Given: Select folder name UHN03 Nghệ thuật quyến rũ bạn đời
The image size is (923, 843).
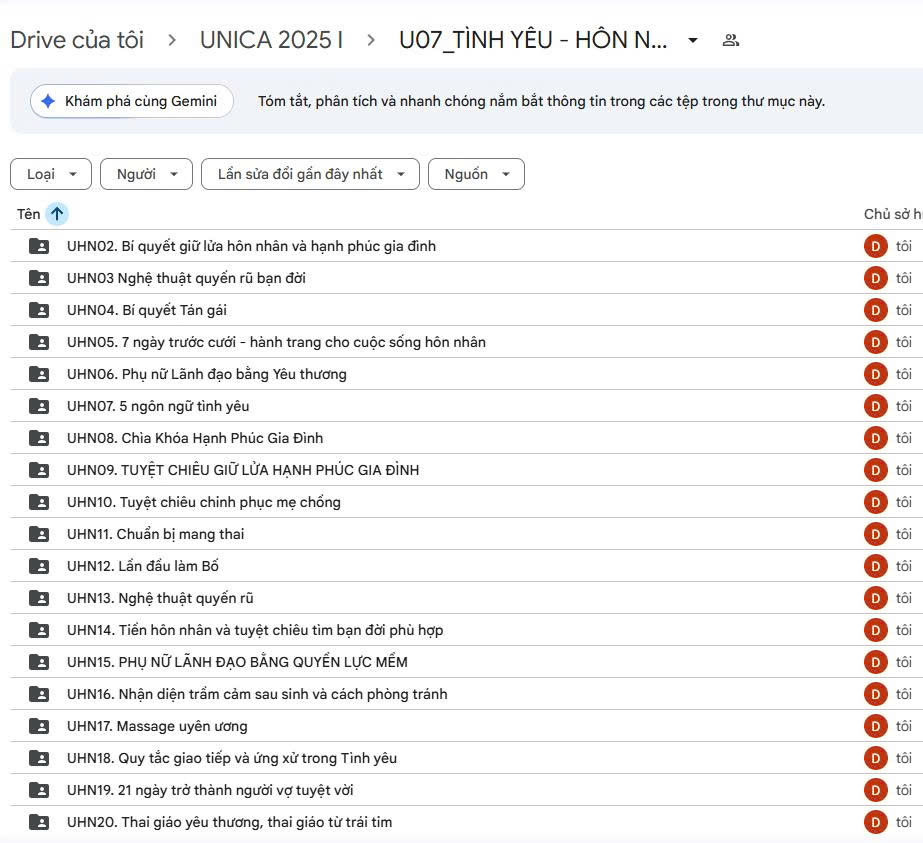Looking at the screenshot, I should (x=186, y=278).
